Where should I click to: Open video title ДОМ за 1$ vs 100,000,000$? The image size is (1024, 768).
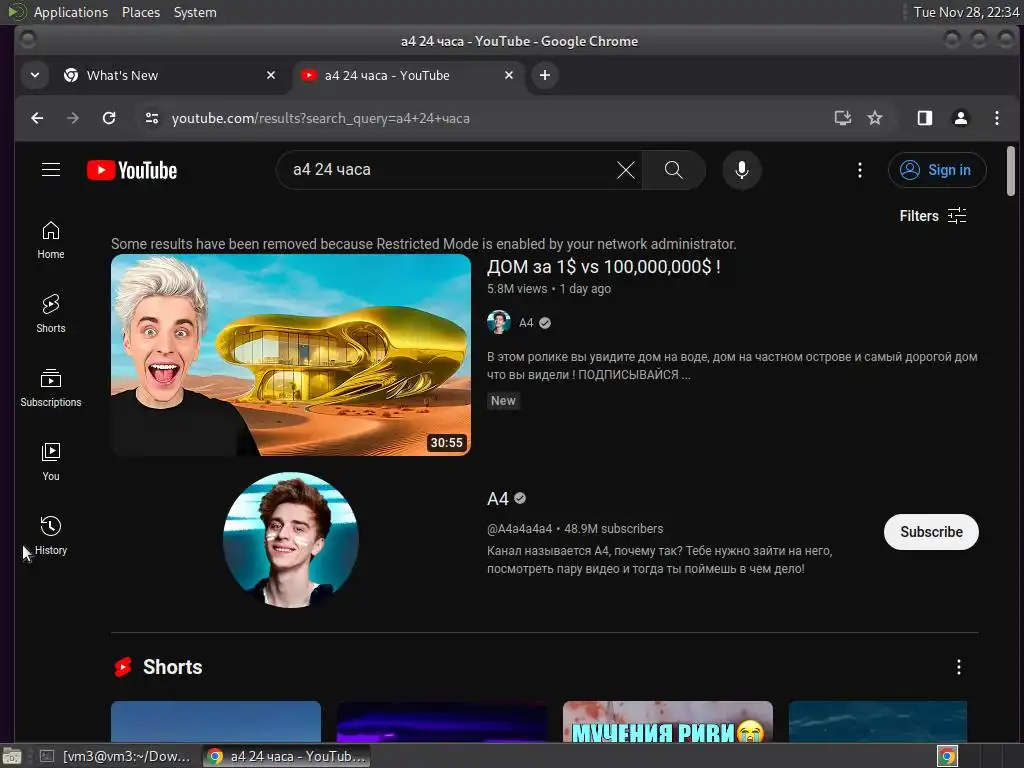pyautogui.click(x=603, y=266)
